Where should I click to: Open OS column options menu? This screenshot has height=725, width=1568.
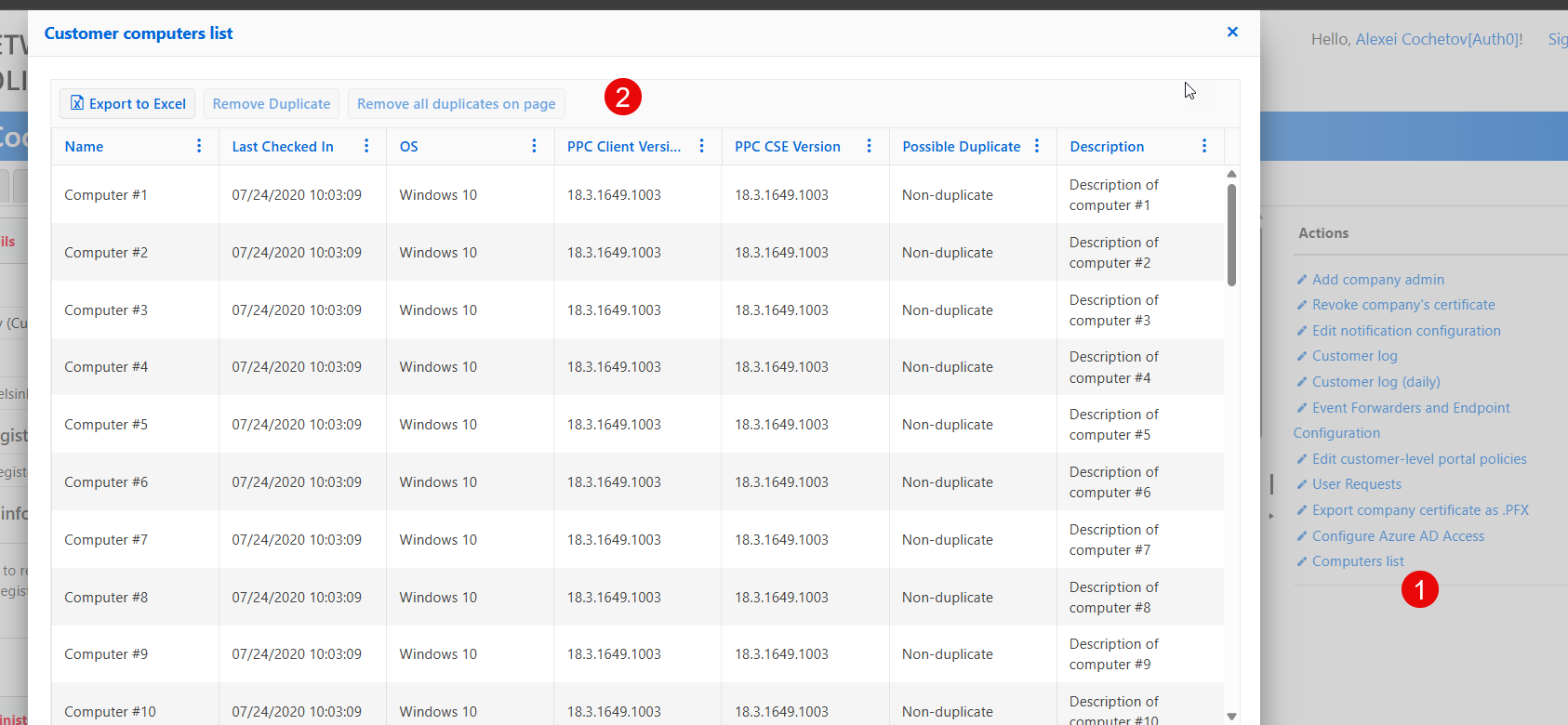point(534,146)
